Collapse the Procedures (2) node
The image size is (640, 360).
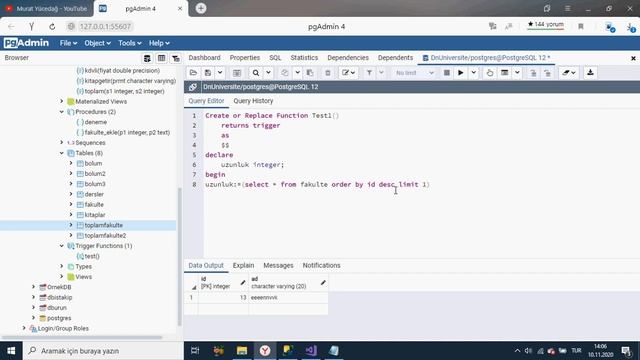tap(62, 111)
